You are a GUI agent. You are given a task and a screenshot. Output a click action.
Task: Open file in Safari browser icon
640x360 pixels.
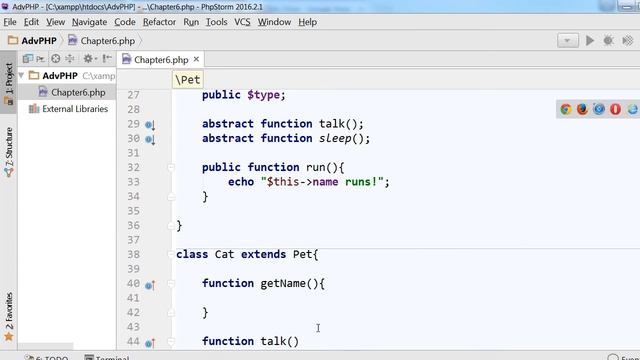coord(599,109)
